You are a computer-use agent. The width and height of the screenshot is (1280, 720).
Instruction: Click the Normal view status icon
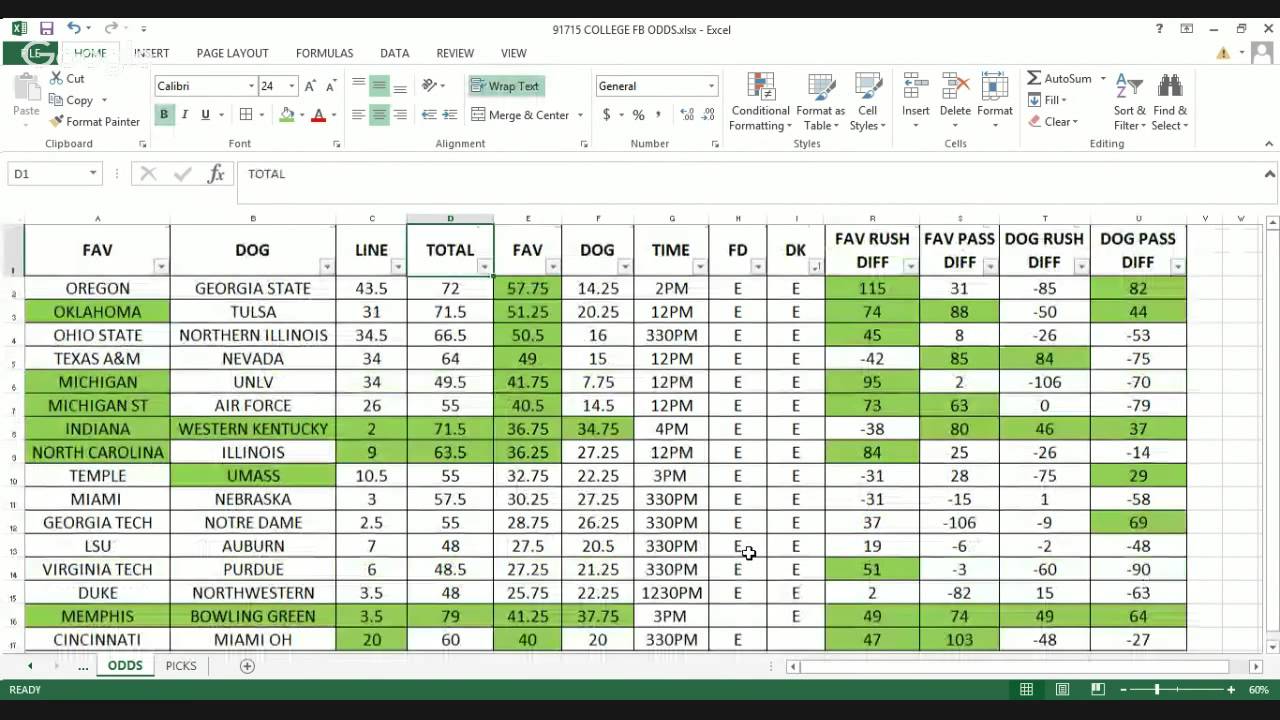pyautogui.click(x=1026, y=690)
